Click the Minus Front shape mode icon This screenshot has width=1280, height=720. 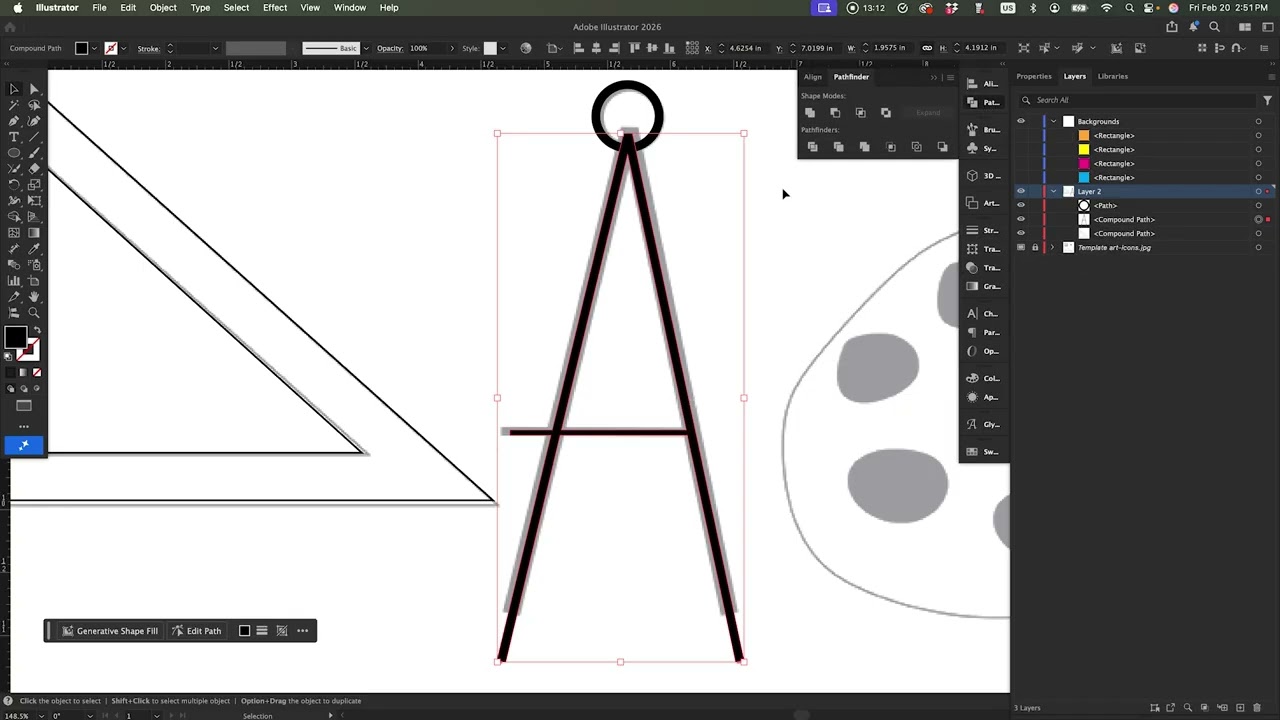835,113
